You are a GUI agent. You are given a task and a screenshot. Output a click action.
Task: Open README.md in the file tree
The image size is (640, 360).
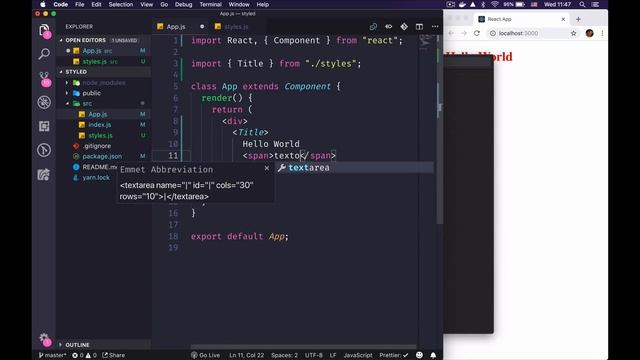coord(100,167)
